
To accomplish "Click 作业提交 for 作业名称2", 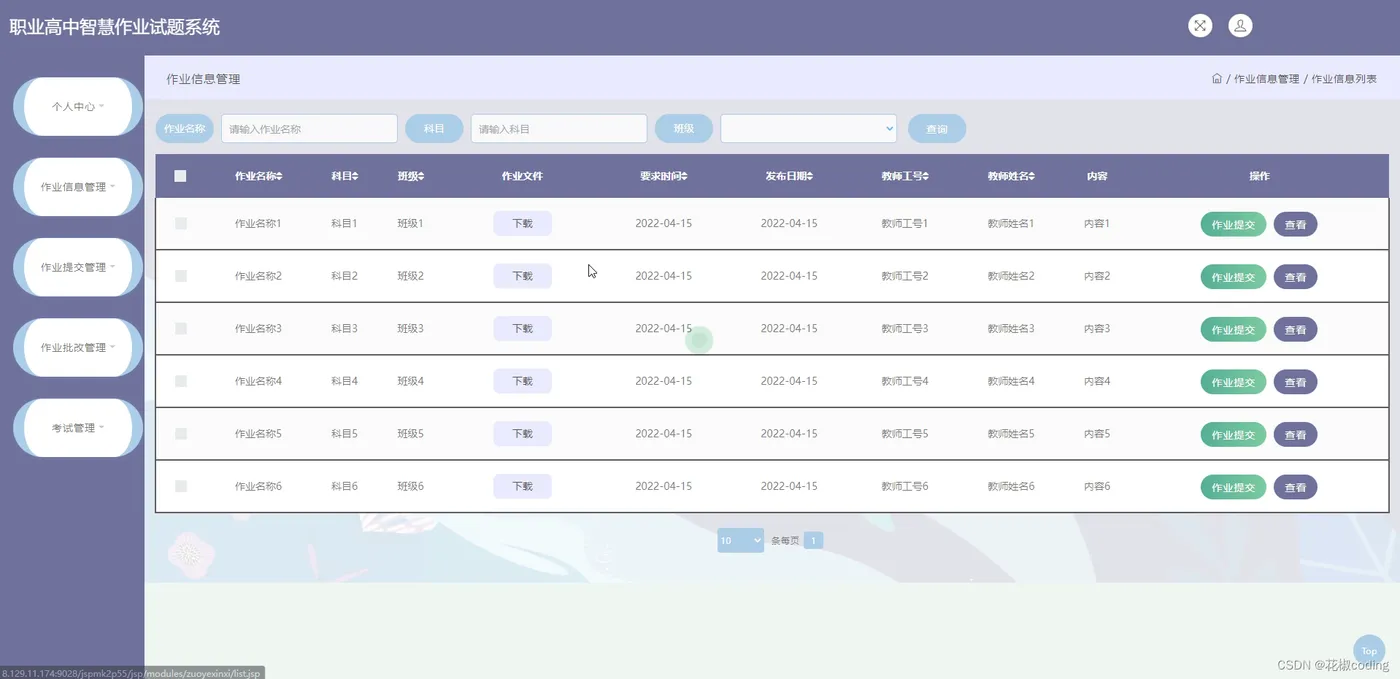I will click(1233, 277).
